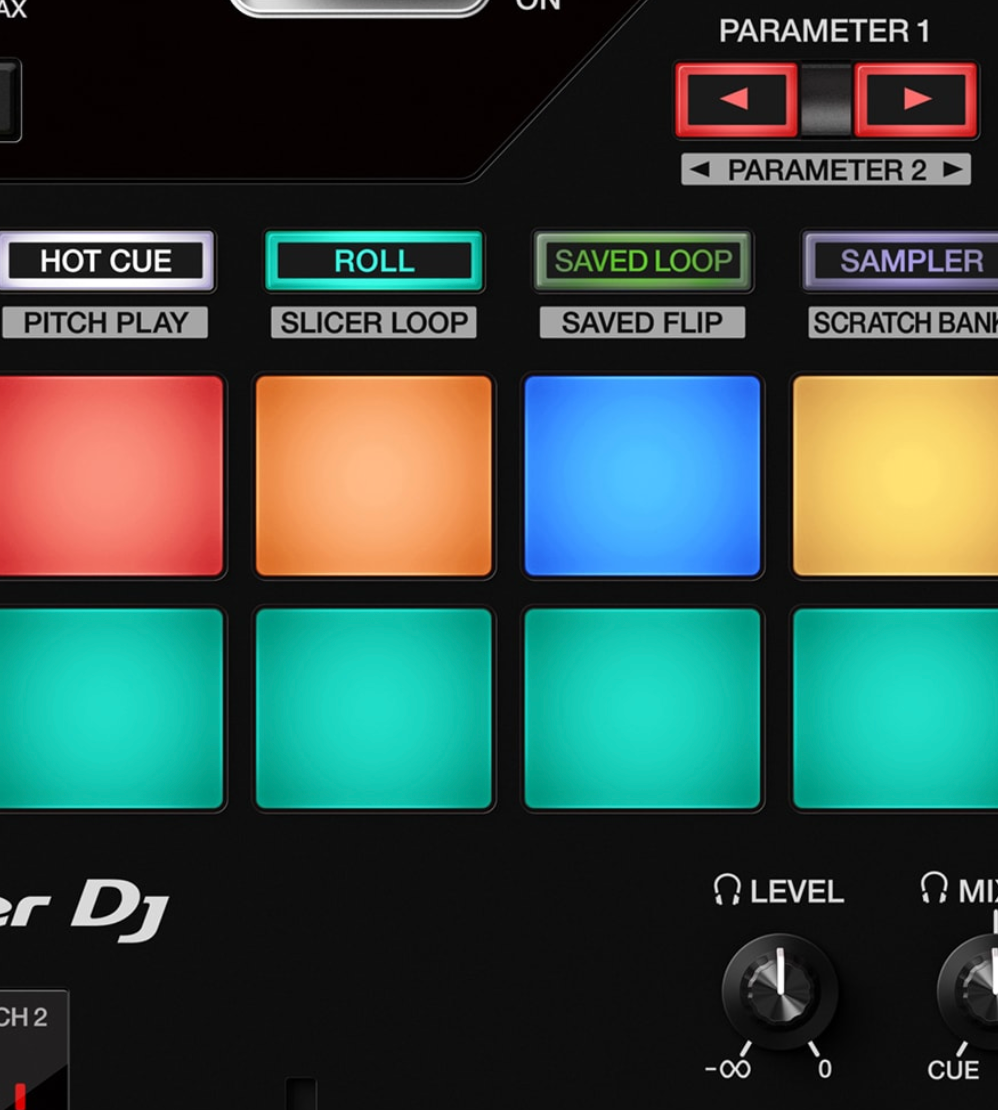Hit the teal pad below the yellow pad
The width and height of the screenshot is (998, 1110).
(896, 708)
